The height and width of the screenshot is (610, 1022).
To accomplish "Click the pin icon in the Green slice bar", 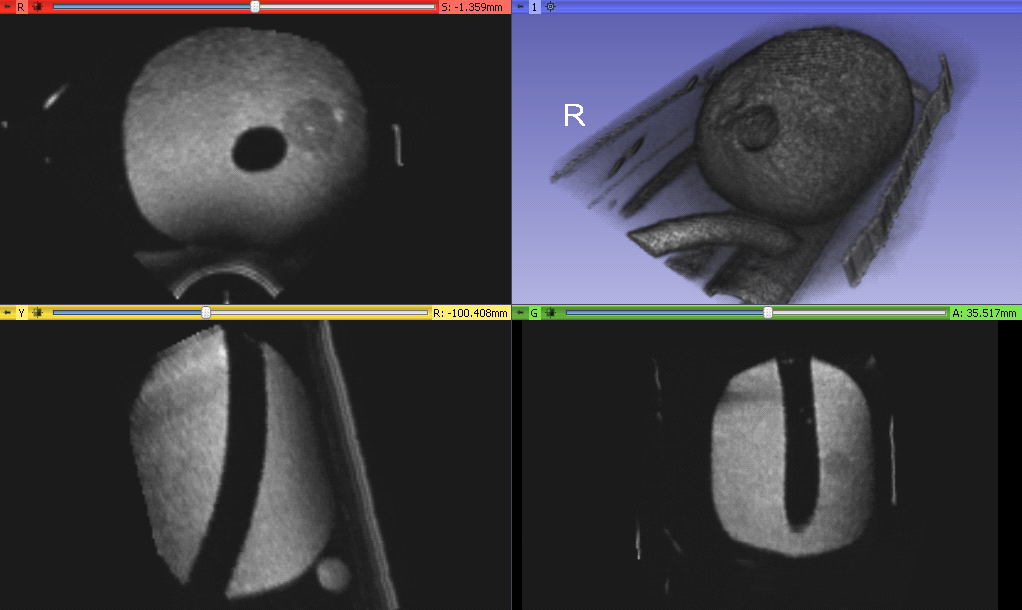I will point(520,313).
